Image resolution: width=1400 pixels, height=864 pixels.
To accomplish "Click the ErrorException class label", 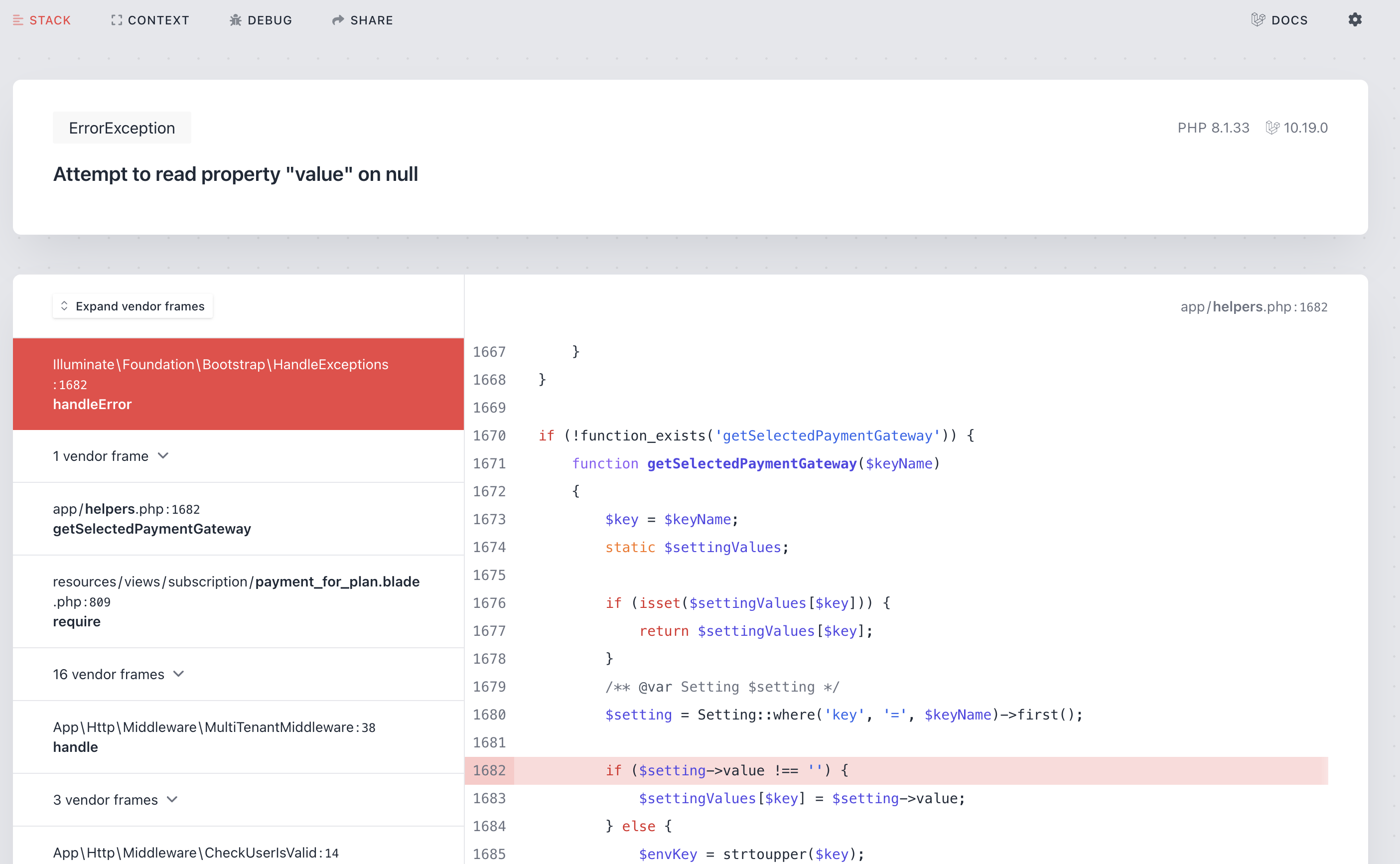I will click(x=122, y=128).
